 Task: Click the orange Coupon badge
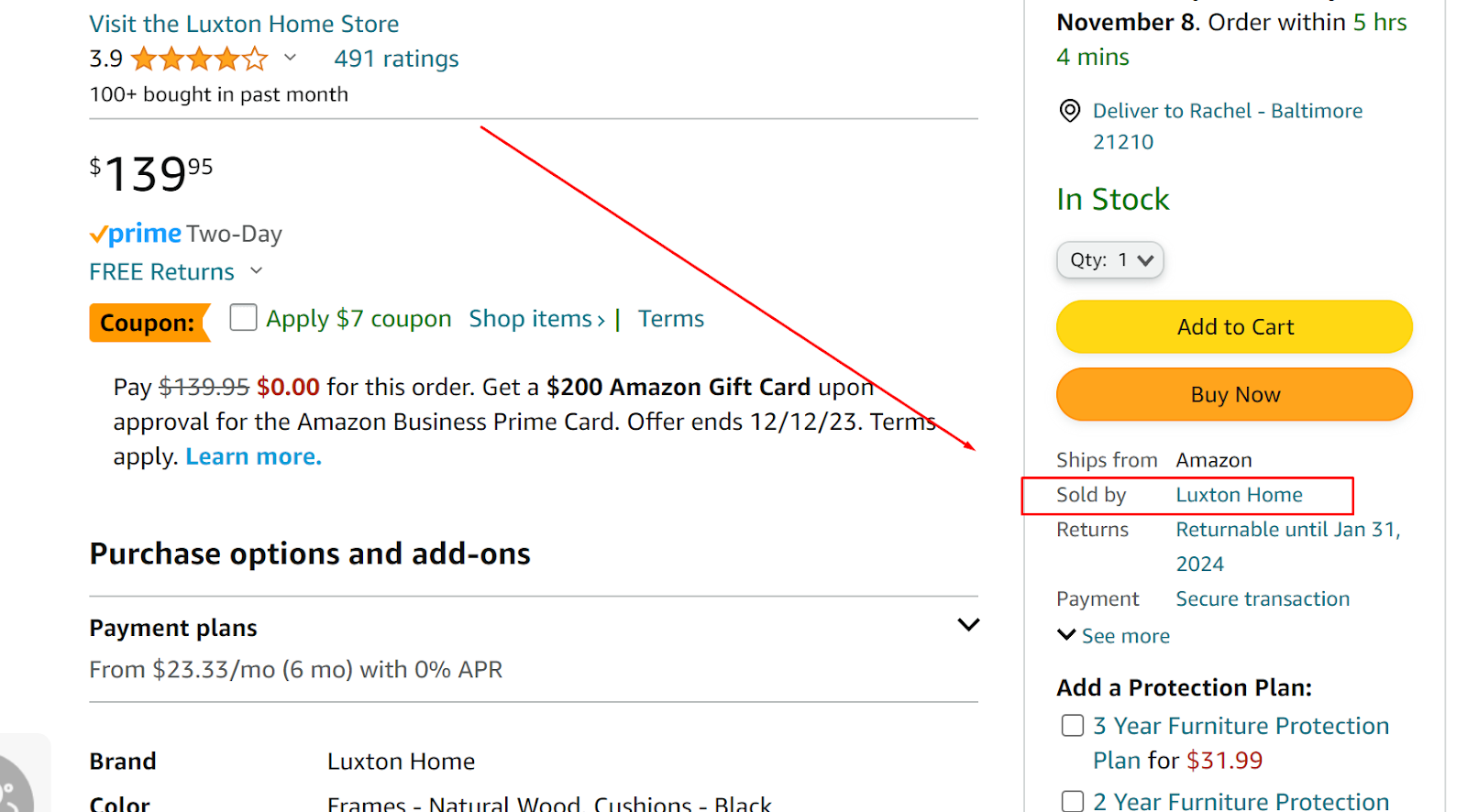(x=148, y=323)
